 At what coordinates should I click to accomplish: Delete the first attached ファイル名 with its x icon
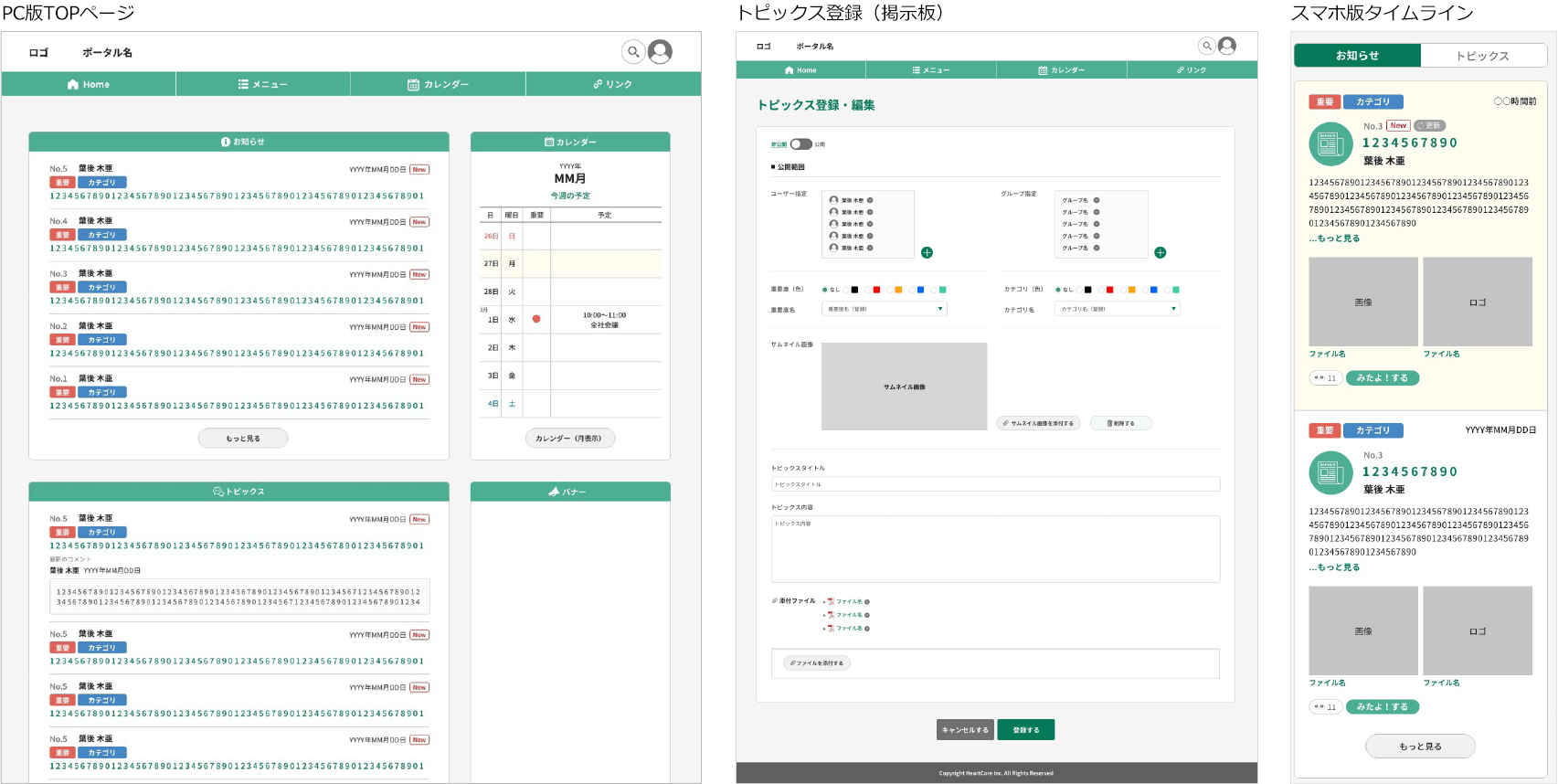point(867,602)
